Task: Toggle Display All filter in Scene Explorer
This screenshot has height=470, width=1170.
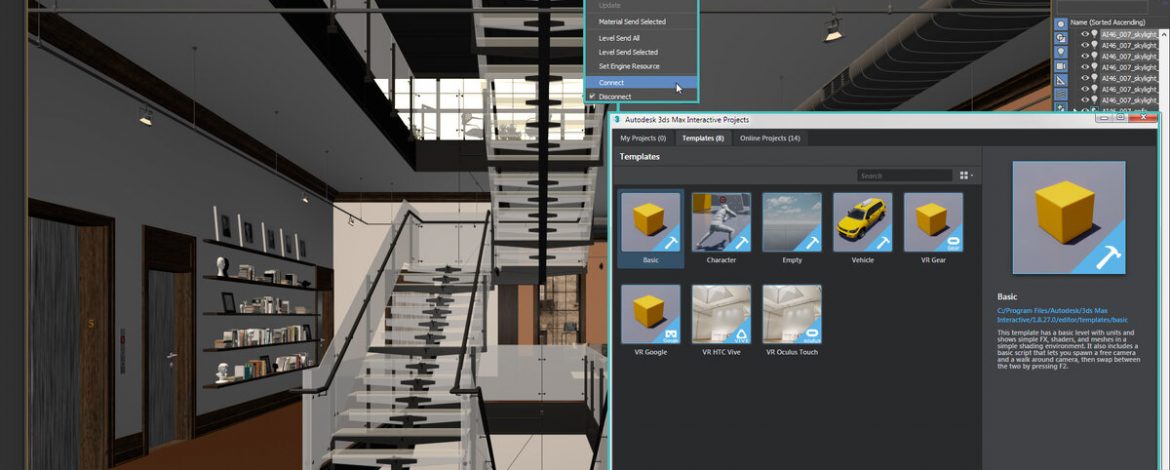Action: (x=1061, y=23)
